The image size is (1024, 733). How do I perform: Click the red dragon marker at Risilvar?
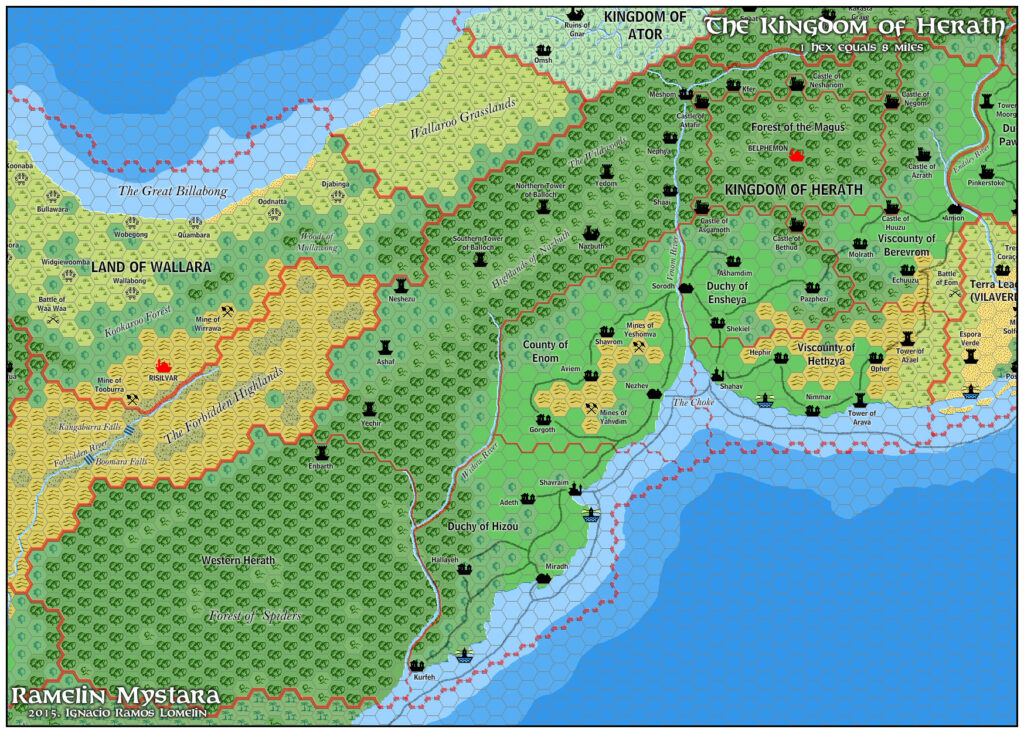tap(163, 366)
